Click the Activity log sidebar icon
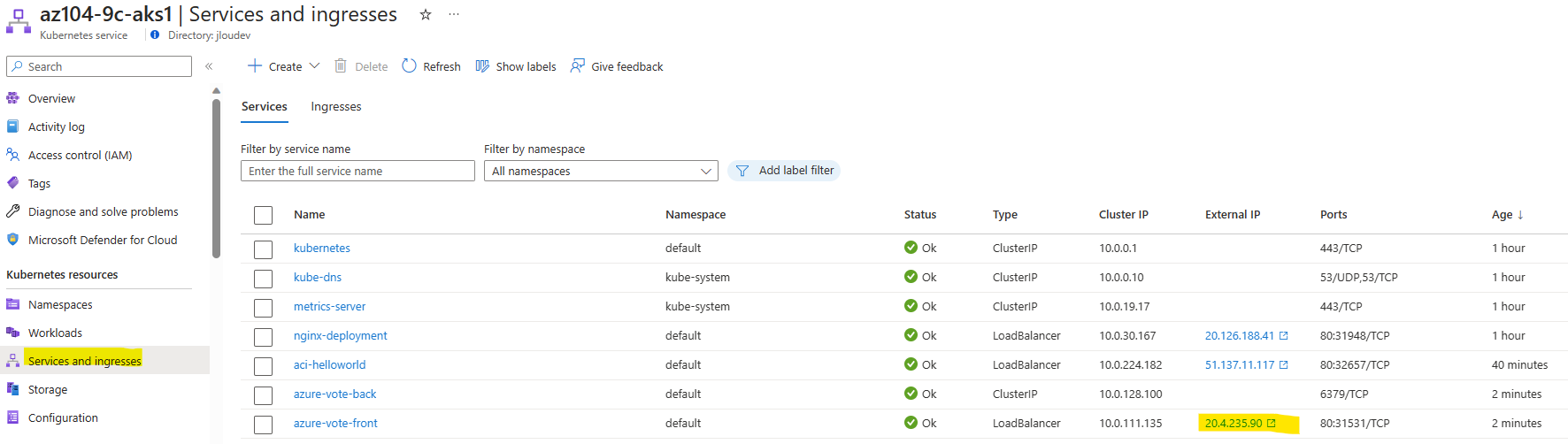Screen dimensions: 1568x444 pyautogui.click(x=12, y=126)
